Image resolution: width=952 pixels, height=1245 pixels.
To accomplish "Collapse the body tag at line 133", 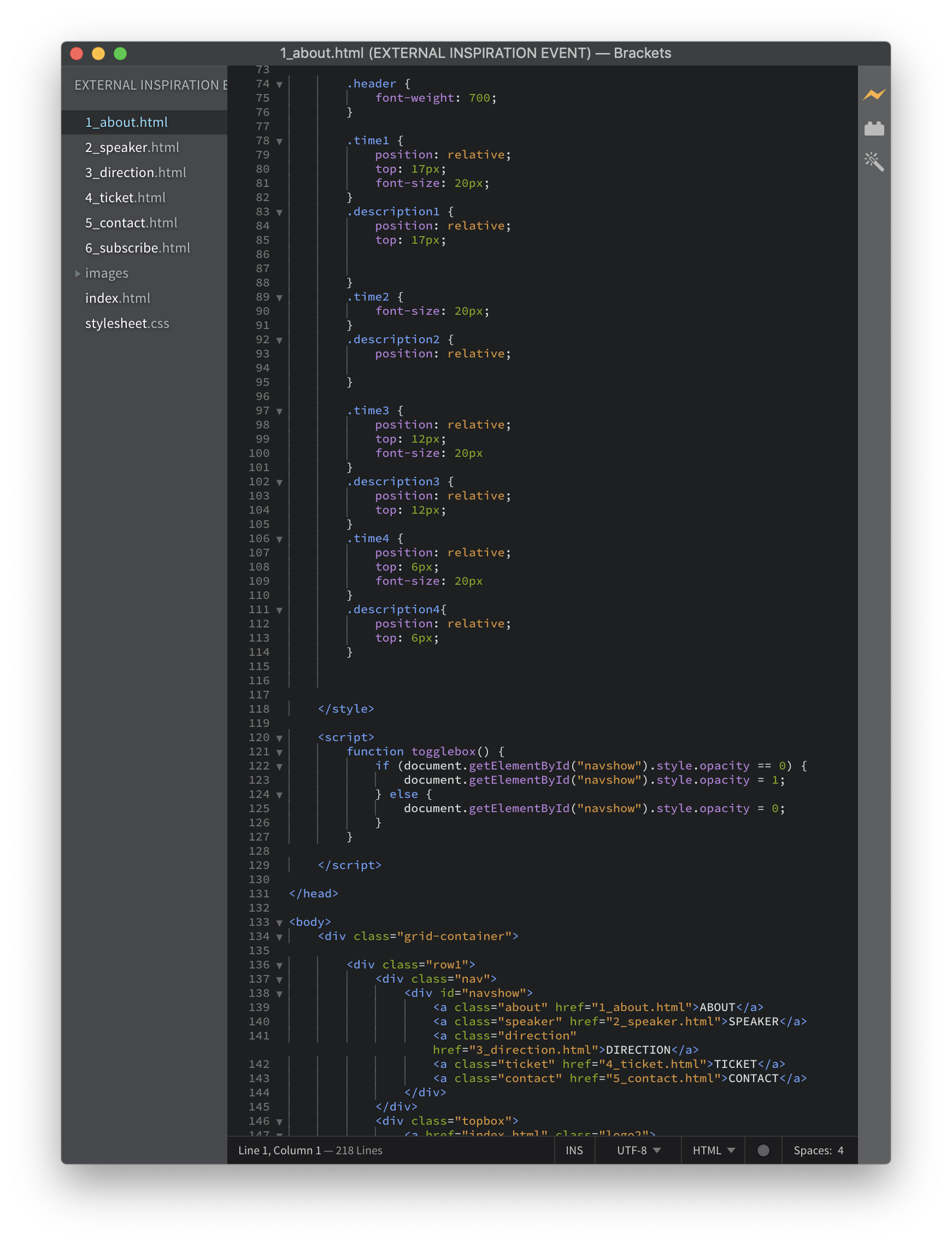I will click(x=279, y=923).
